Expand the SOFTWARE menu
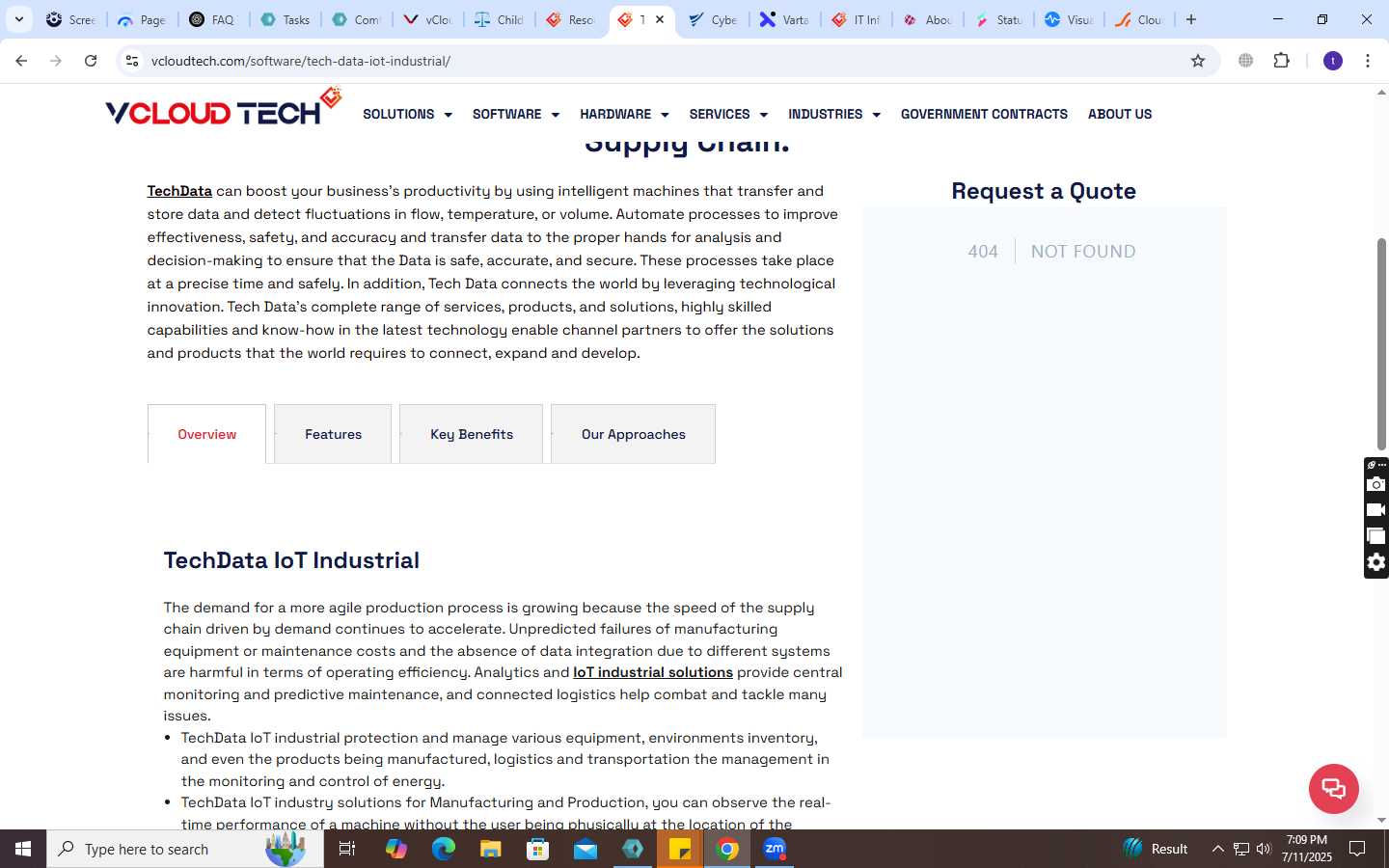The height and width of the screenshot is (868, 1389). [x=516, y=114]
